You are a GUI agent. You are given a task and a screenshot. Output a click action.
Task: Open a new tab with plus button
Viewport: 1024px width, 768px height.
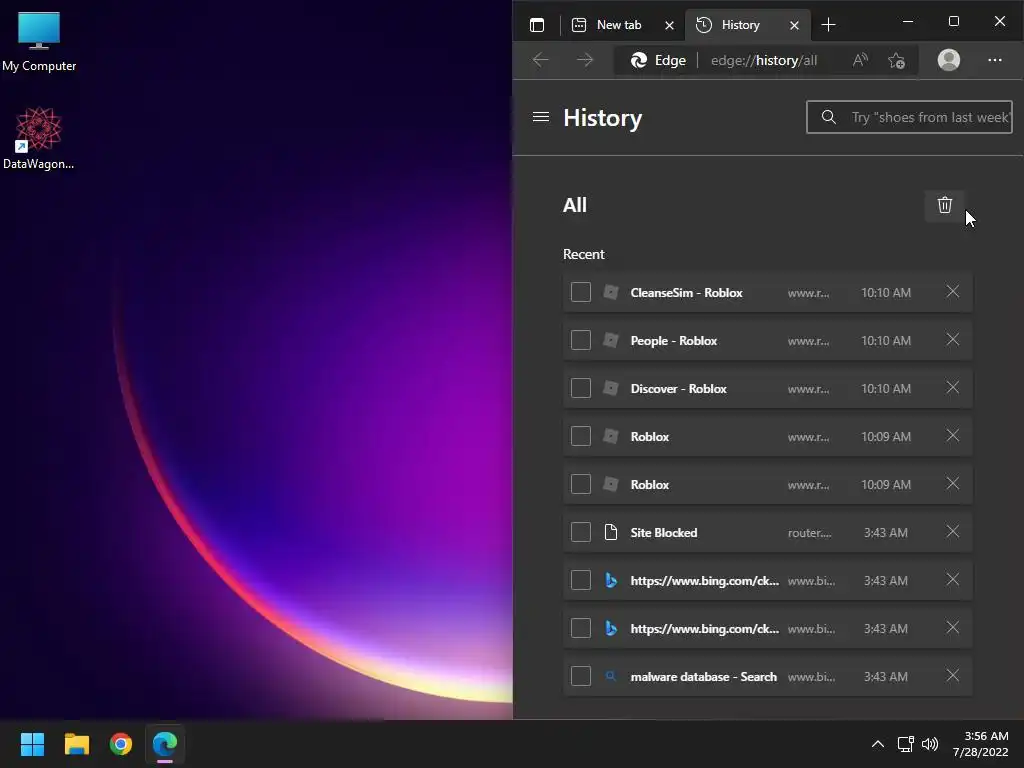[x=828, y=25]
